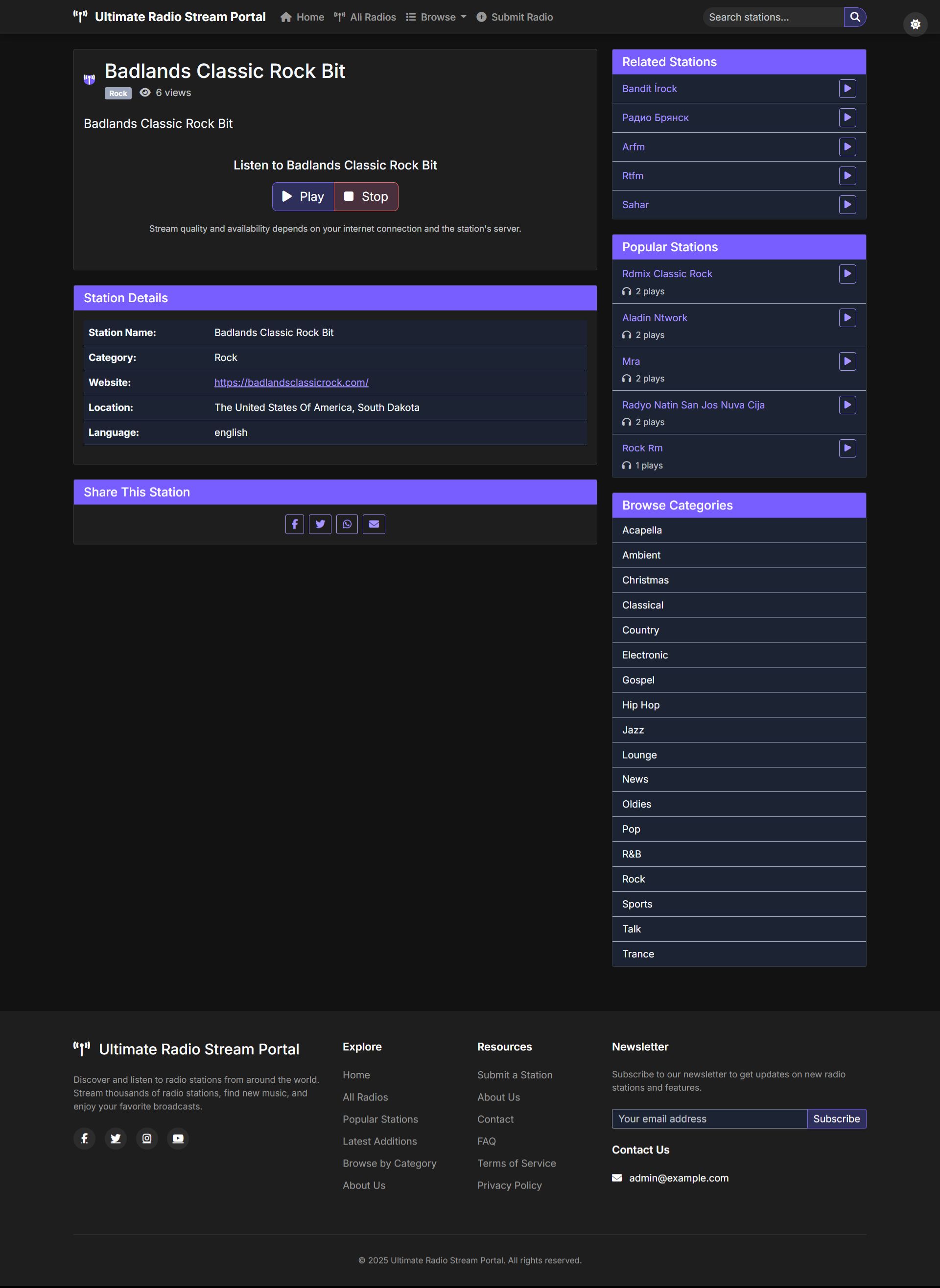Open the footer Instagram icon

(x=147, y=1138)
